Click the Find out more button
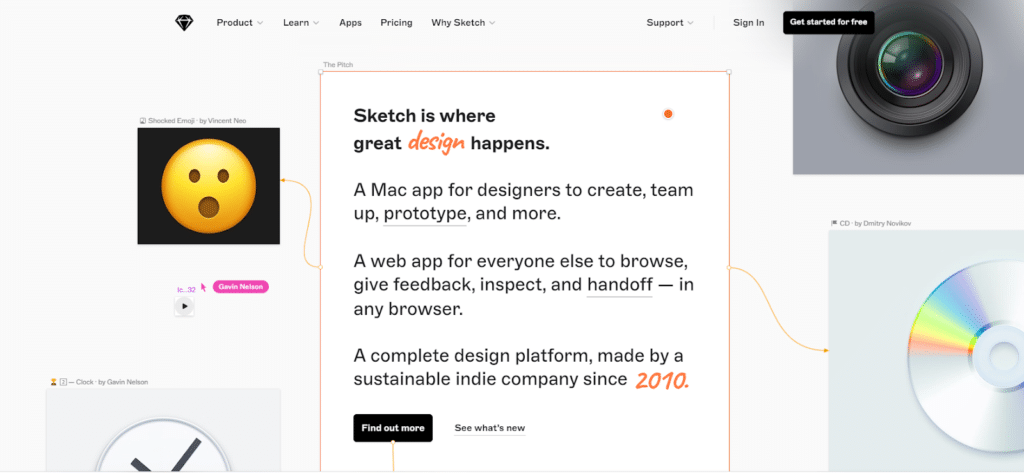Image resolution: width=1024 pixels, height=473 pixels. click(x=393, y=428)
